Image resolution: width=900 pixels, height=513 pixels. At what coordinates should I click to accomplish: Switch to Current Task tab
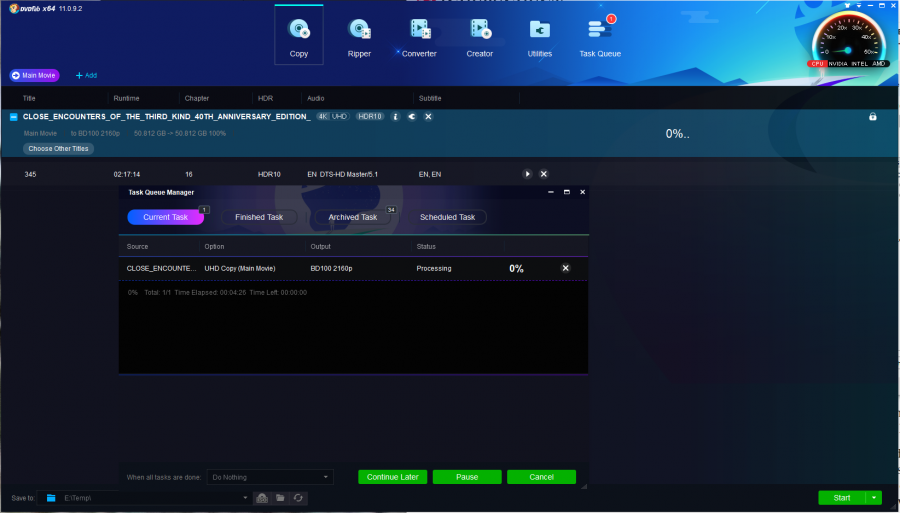pos(165,217)
